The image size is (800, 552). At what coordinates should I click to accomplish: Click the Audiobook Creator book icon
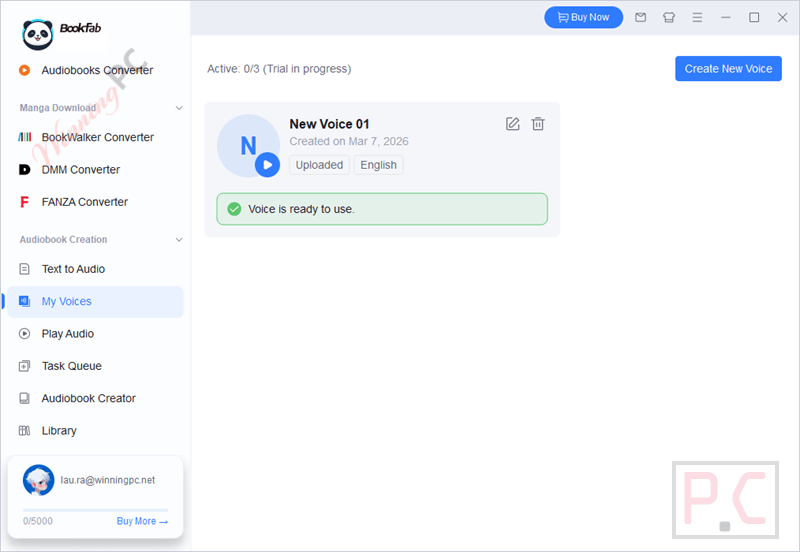pyautogui.click(x=24, y=398)
